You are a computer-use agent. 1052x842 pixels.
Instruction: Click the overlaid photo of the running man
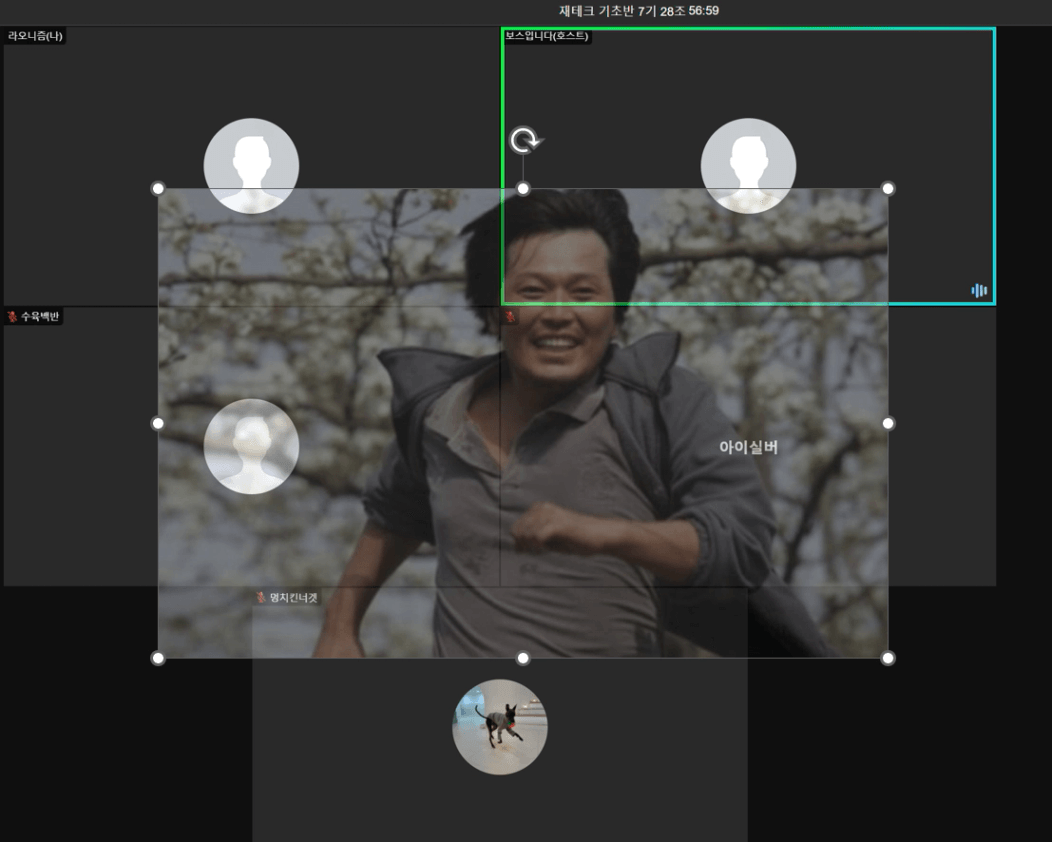[523, 423]
